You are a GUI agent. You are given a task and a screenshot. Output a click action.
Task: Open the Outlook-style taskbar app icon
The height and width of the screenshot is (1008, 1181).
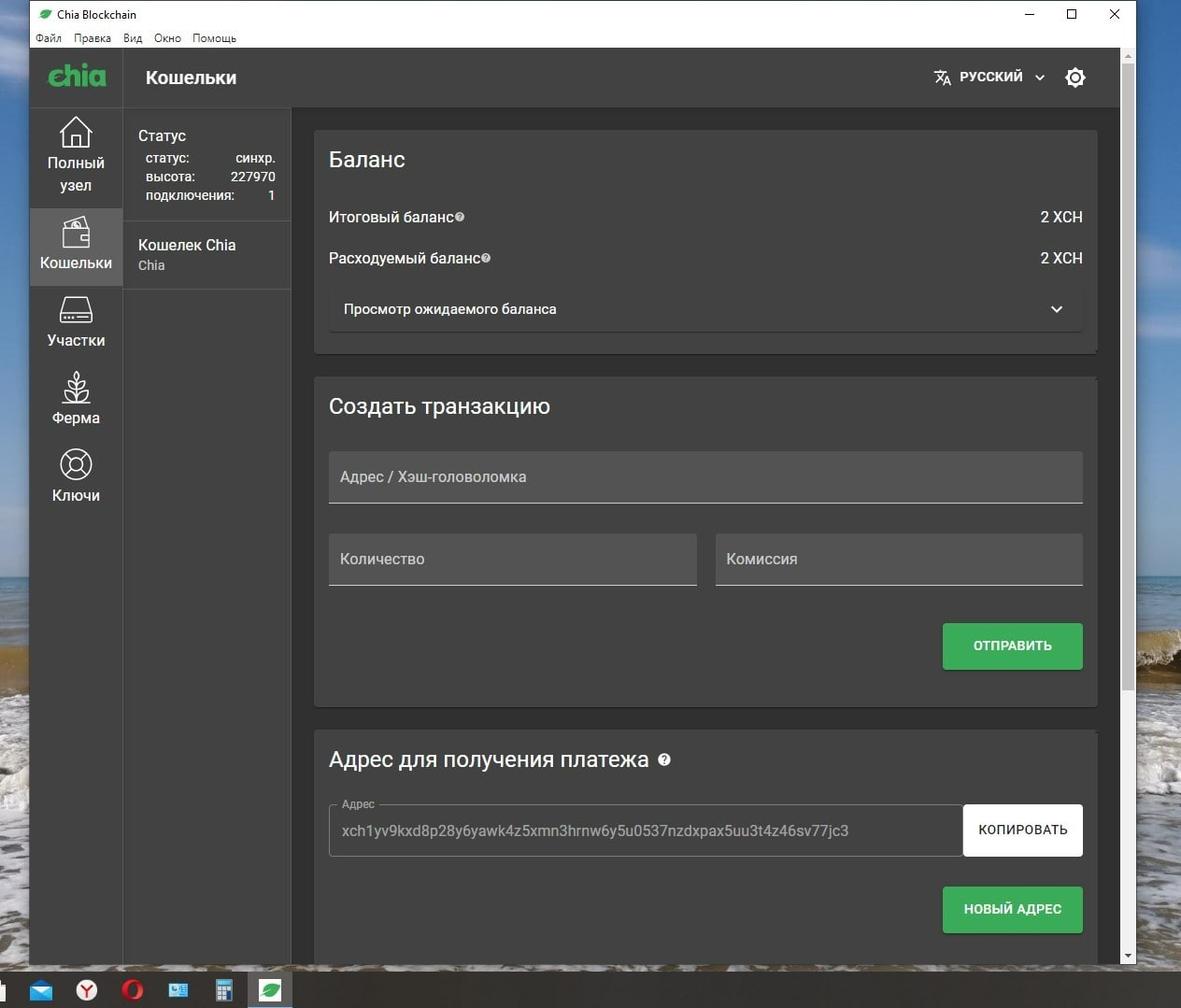pyautogui.click(x=178, y=990)
